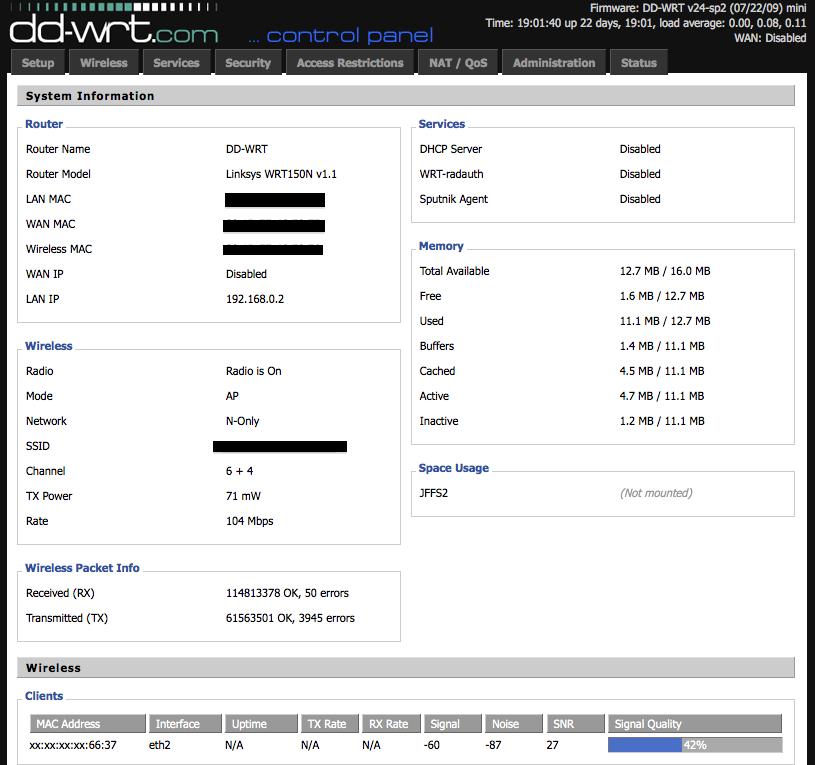Image resolution: width=815 pixels, height=765 pixels.
Task: Click the WAN: Disabled header status
Action: click(770, 38)
